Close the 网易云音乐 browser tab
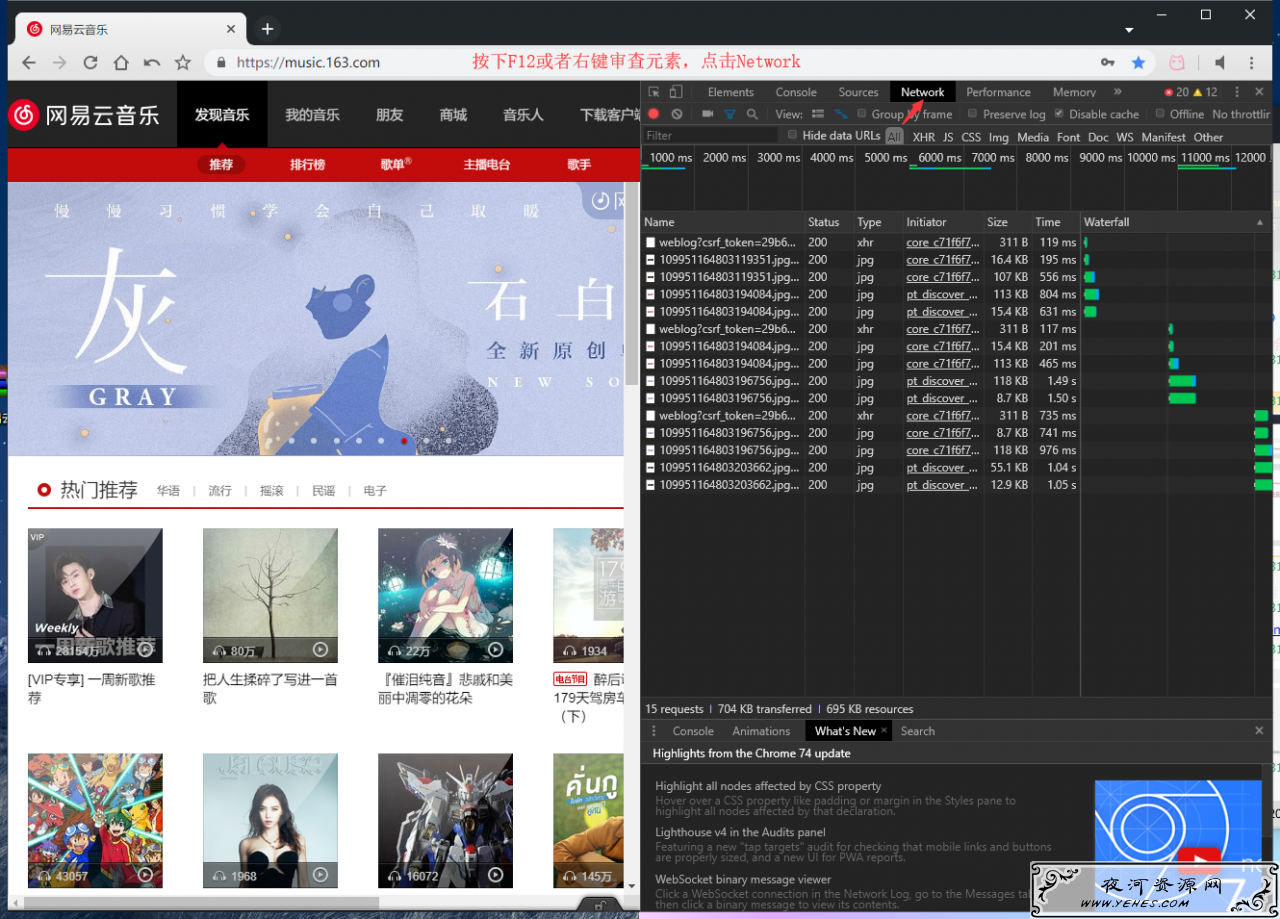The width and height of the screenshot is (1280, 919). [231, 29]
